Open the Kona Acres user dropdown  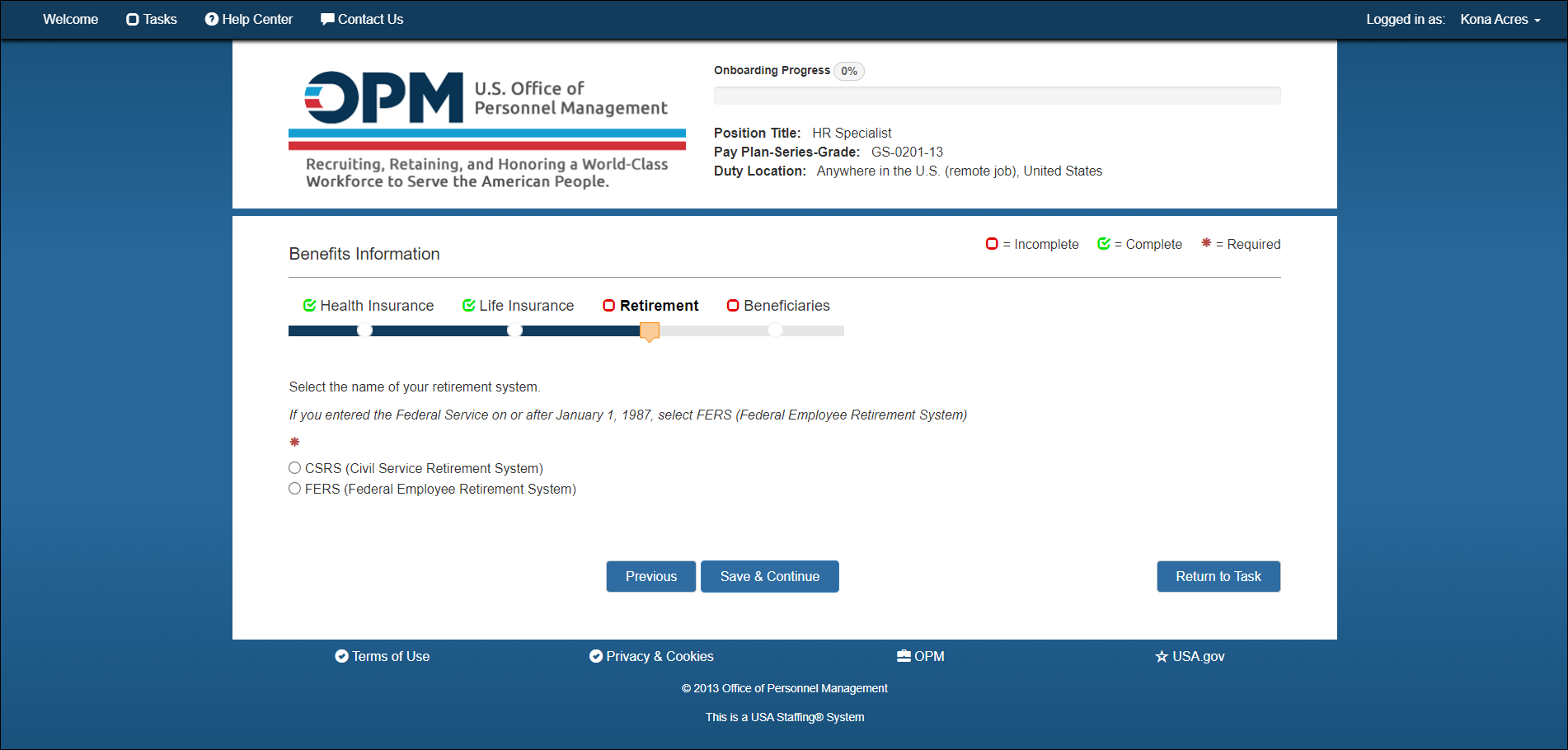tap(1500, 19)
